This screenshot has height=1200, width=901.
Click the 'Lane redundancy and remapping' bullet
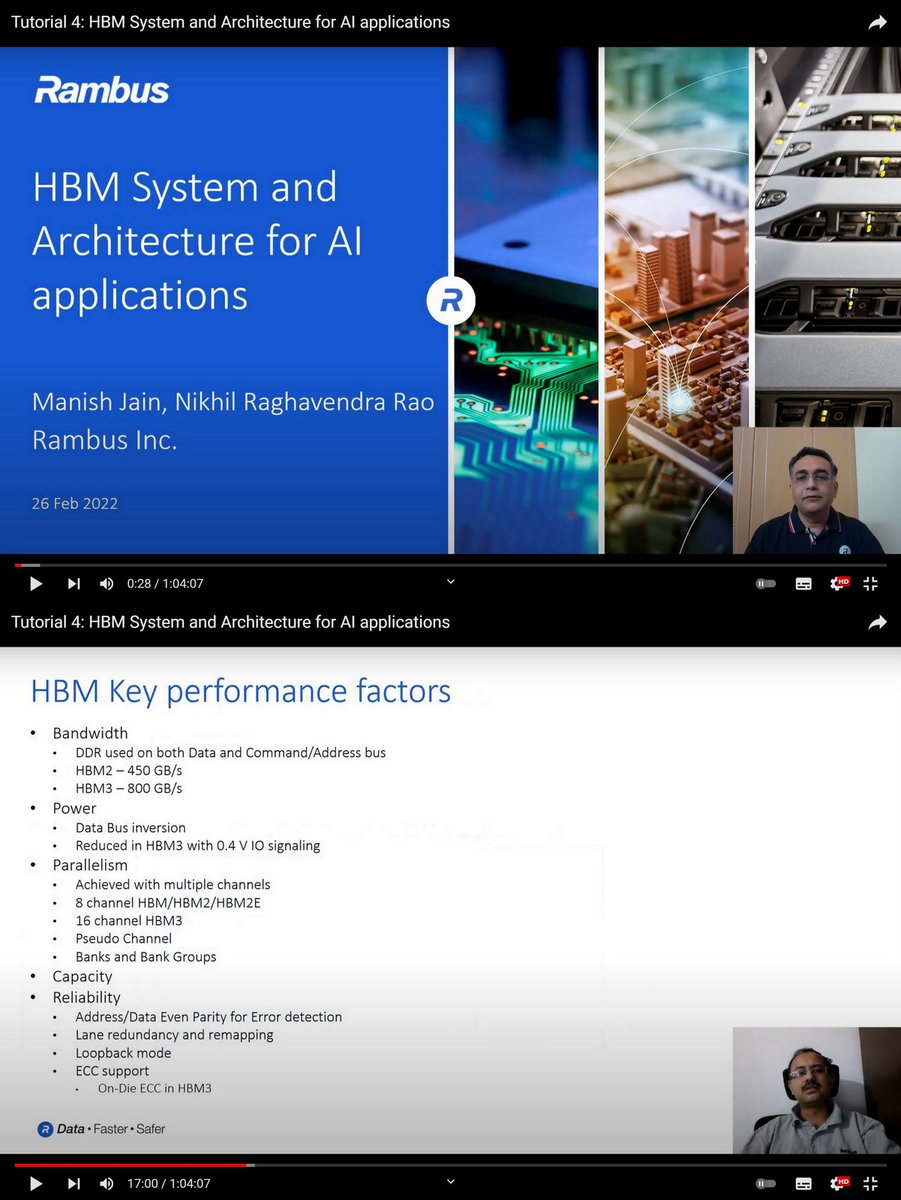[x=174, y=1035]
